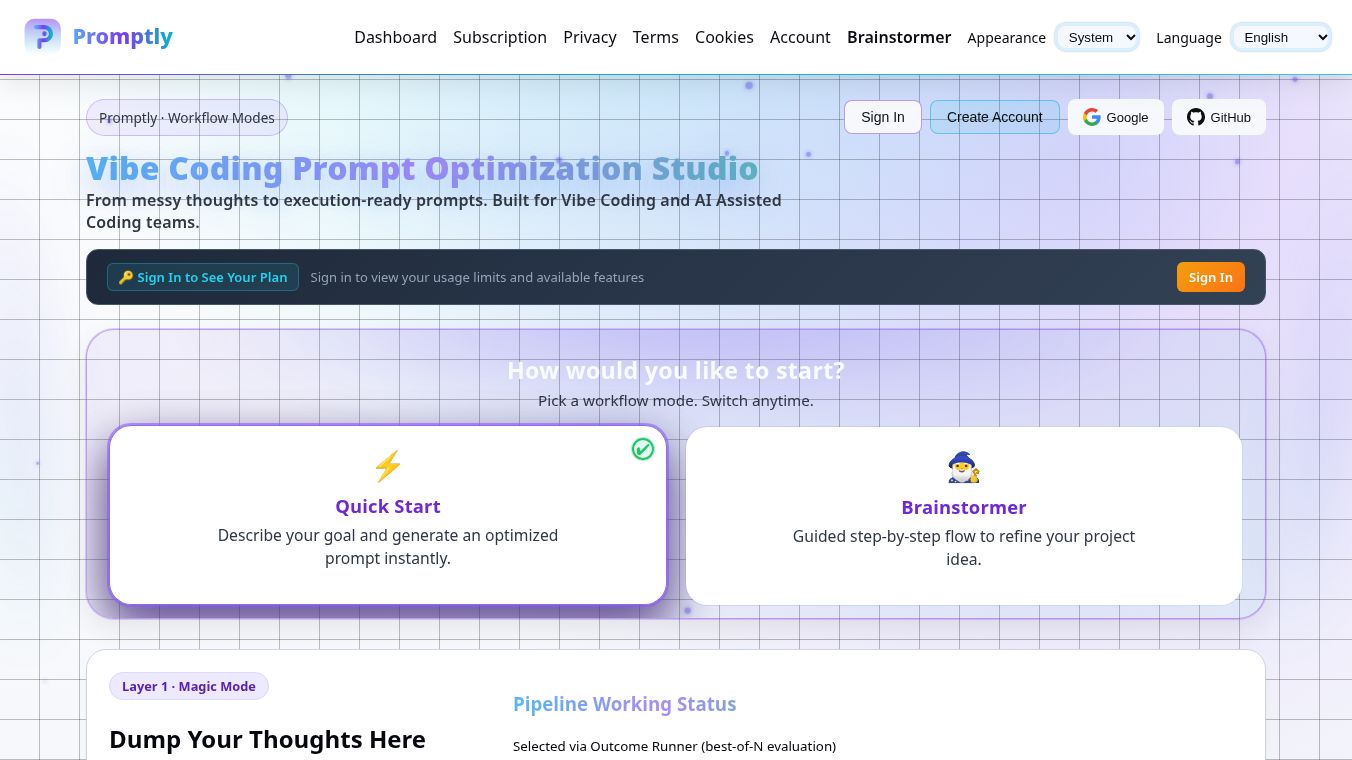Viewport: 1352px width, 760px height.
Task: Click the Sign In to See Your Plan badge
Action: click(x=203, y=277)
